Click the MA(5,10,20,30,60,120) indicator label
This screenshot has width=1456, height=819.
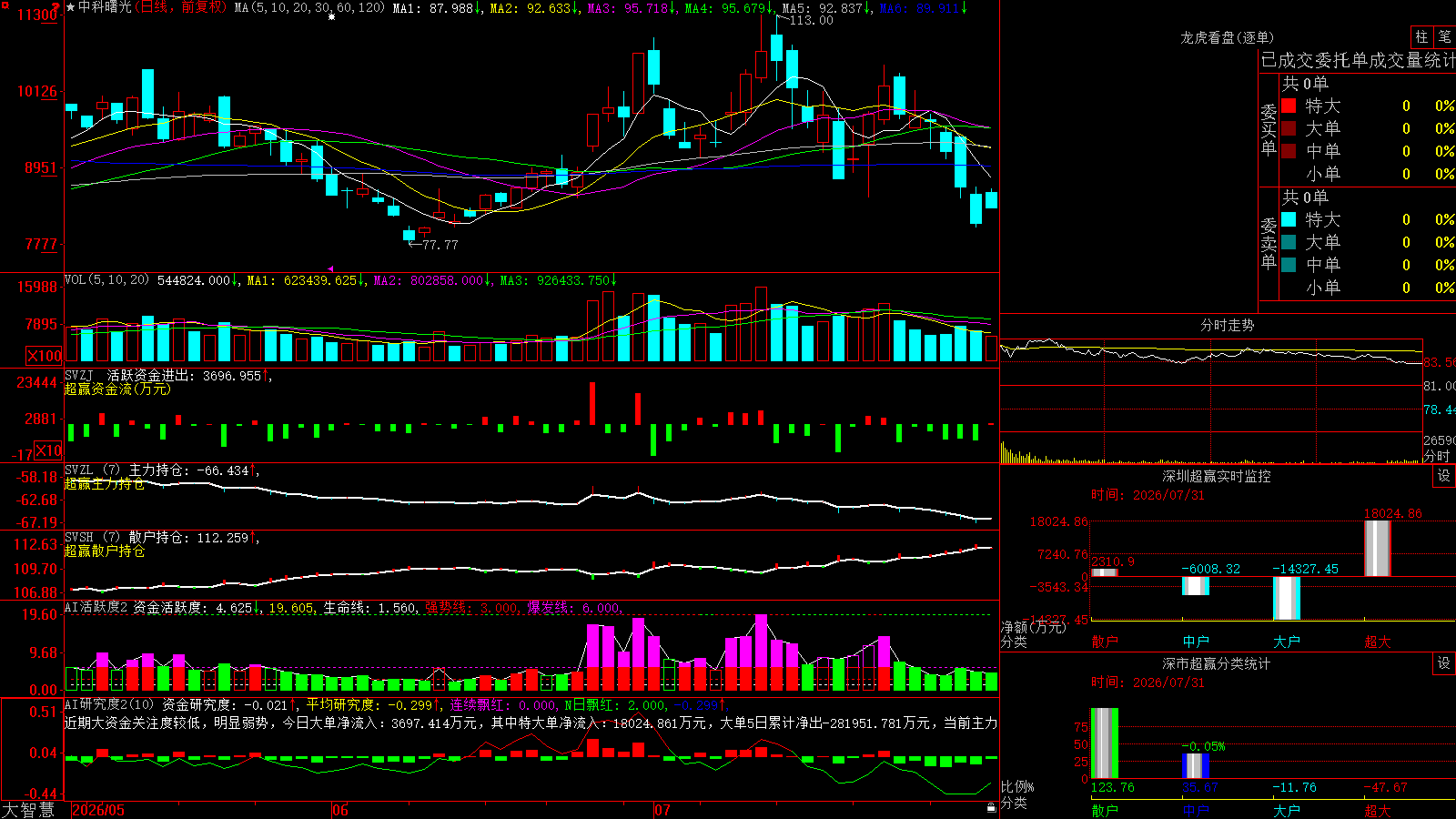tap(309, 7)
